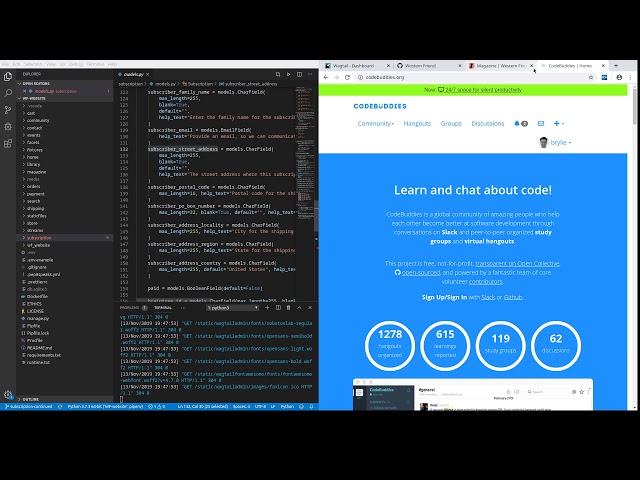
Task: Open the brylie user dropdown
Action: [x=555, y=142]
